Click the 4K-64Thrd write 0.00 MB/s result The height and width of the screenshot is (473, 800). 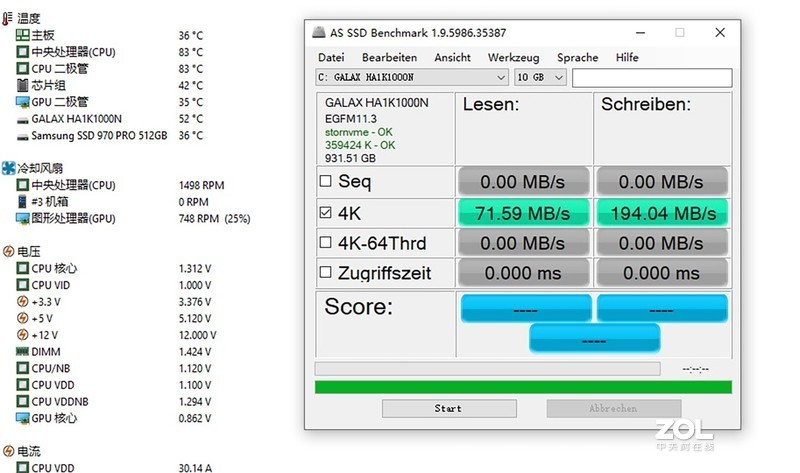click(x=662, y=243)
